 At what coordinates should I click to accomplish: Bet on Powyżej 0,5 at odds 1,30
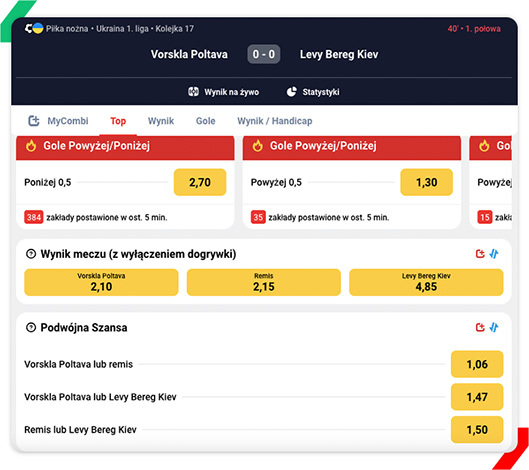point(426,182)
